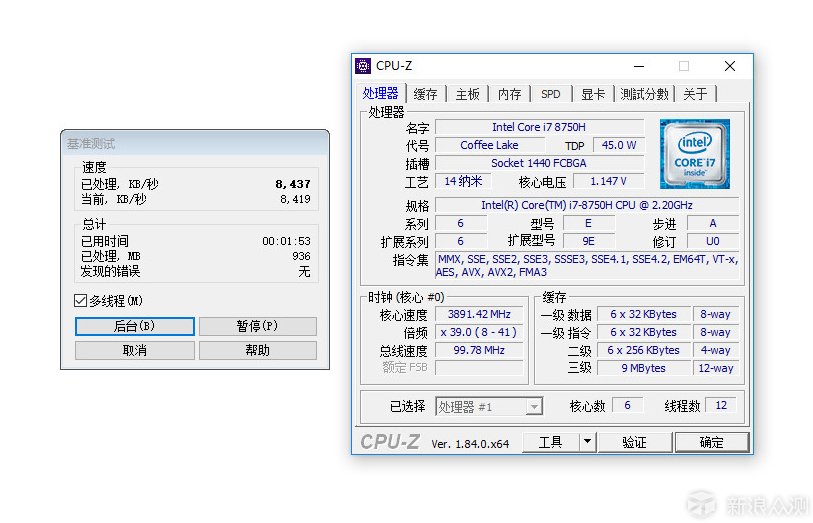The image size is (813, 523).
Task: Click the 修订 value U0
Action: tap(712, 241)
